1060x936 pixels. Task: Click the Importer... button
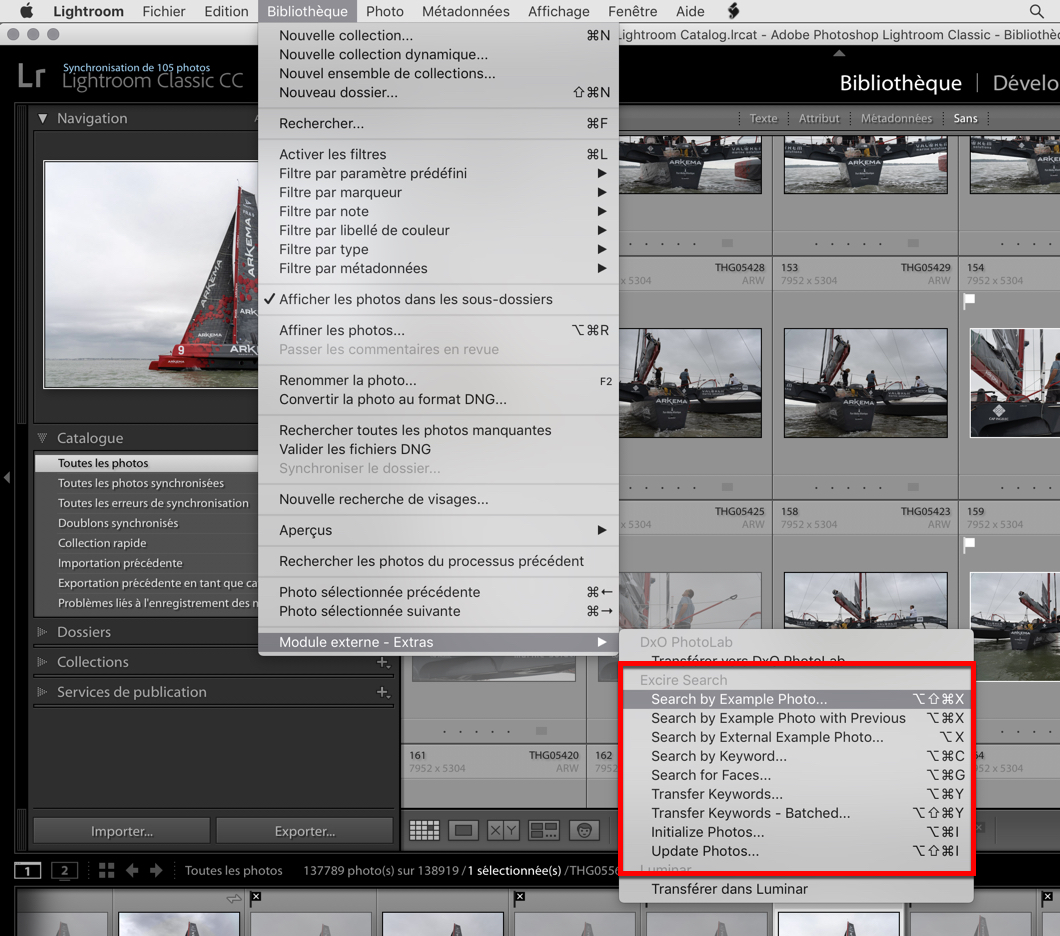coord(122,831)
